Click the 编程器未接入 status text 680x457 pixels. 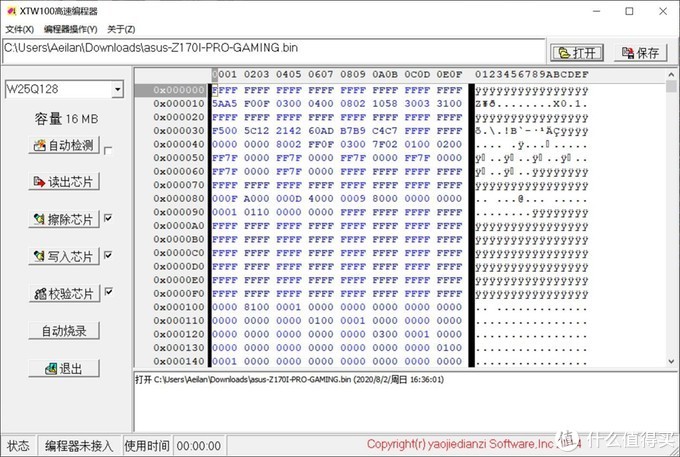tap(78, 446)
